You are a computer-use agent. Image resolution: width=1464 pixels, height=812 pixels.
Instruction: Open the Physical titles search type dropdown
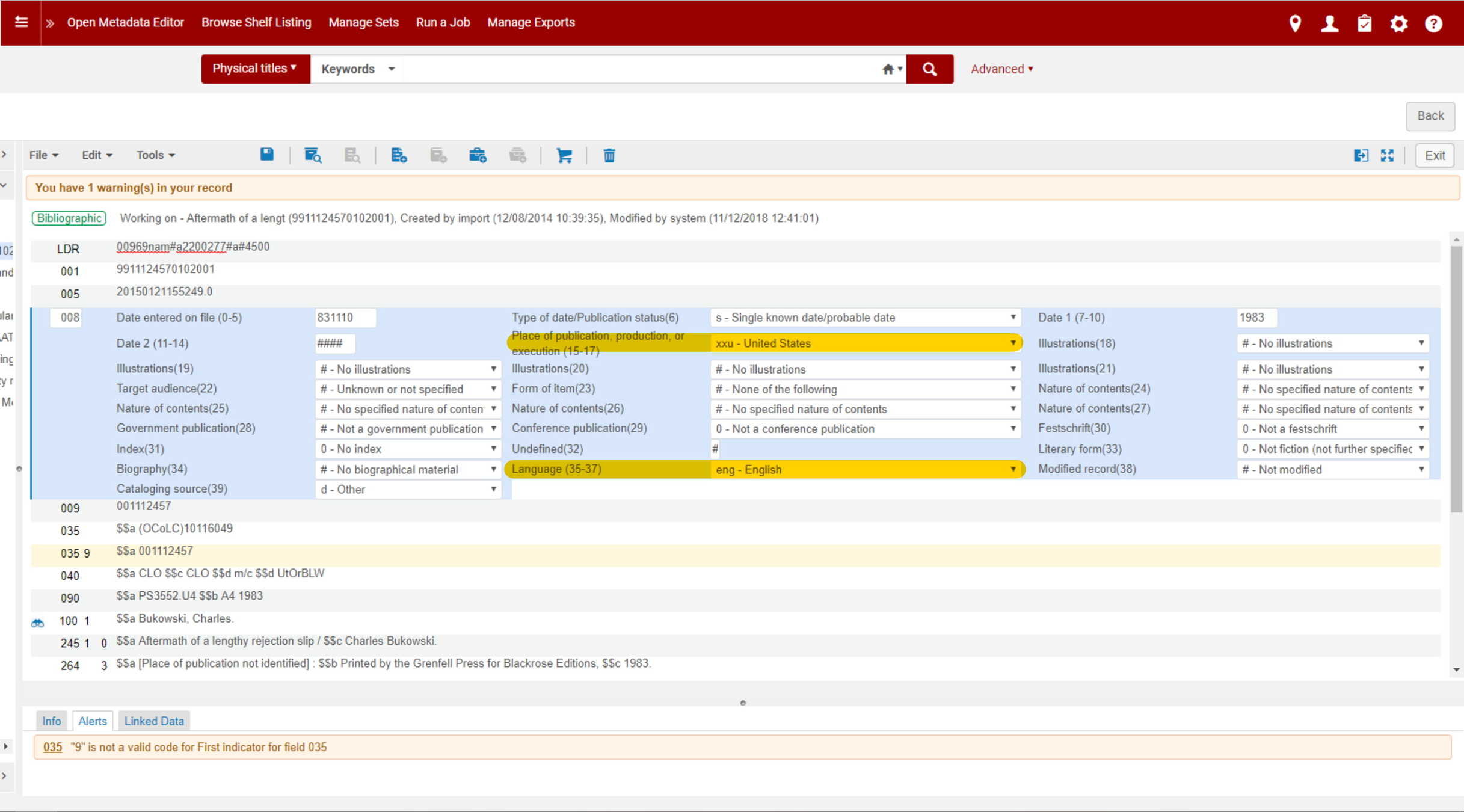(x=255, y=69)
